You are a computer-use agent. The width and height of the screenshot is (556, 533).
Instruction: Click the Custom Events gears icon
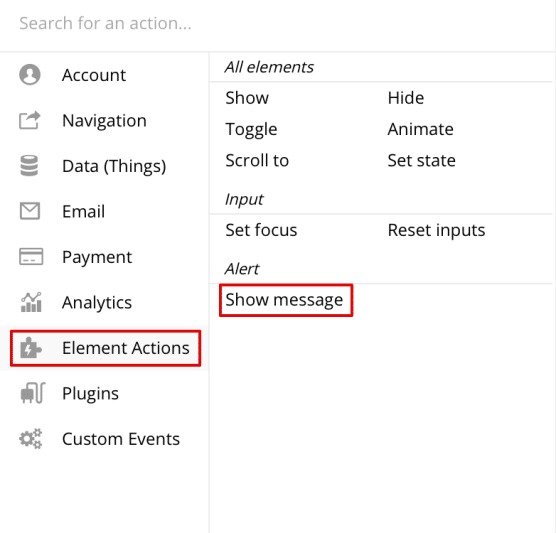(x=31, y=439)
